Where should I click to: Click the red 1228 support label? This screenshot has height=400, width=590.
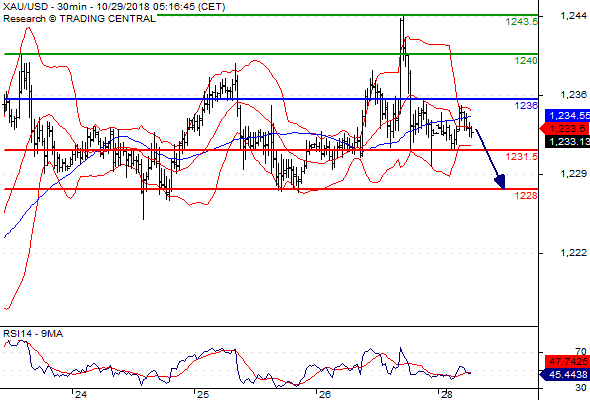click(526, 195)
